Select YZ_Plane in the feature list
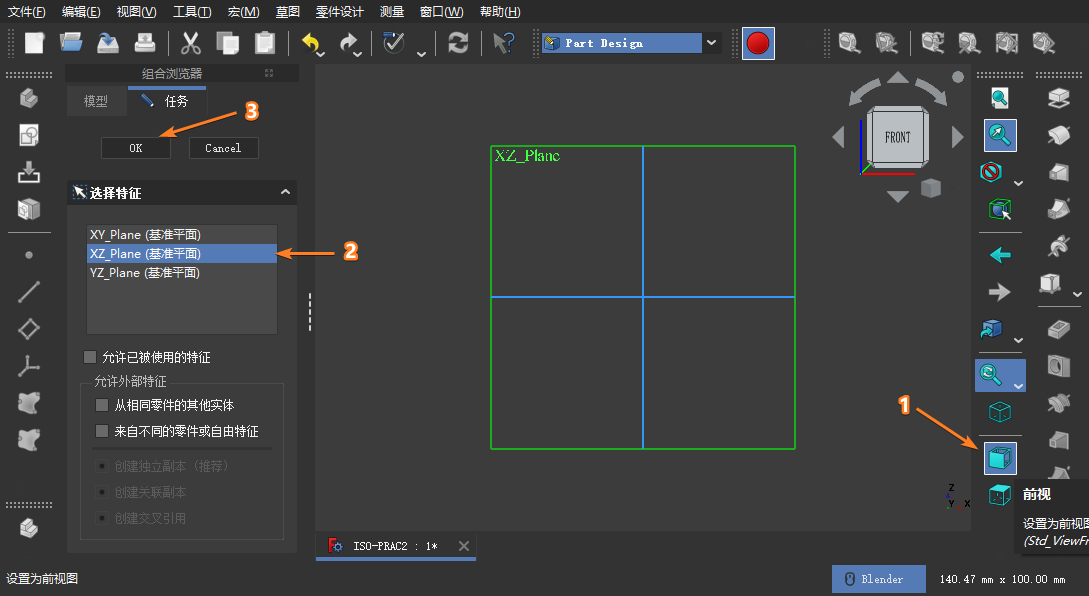The width and height of the screenshot is (1089, 596). 145,273
